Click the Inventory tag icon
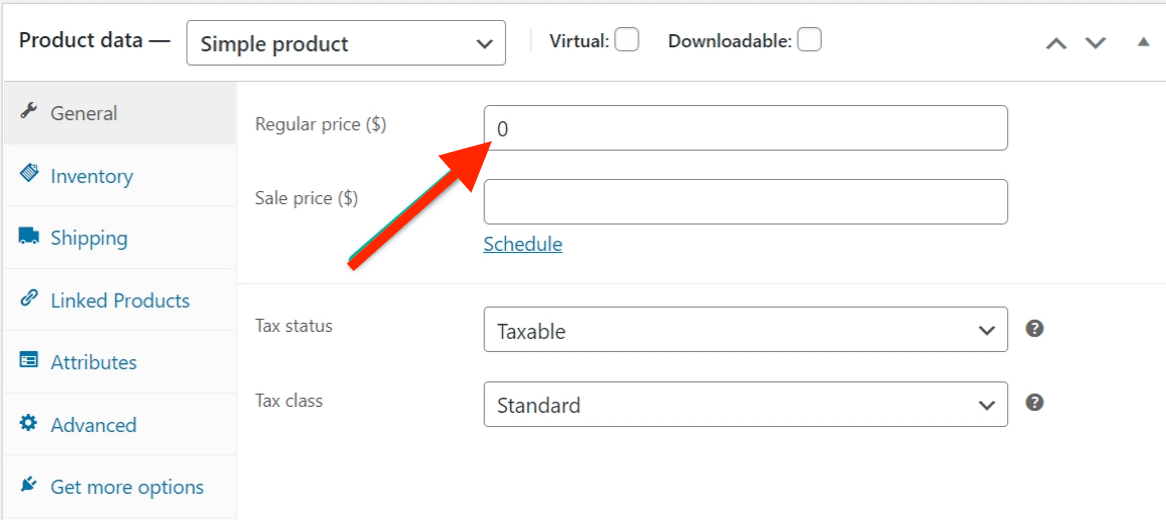This screenshot has width=1166, height=520. point(28,174)
